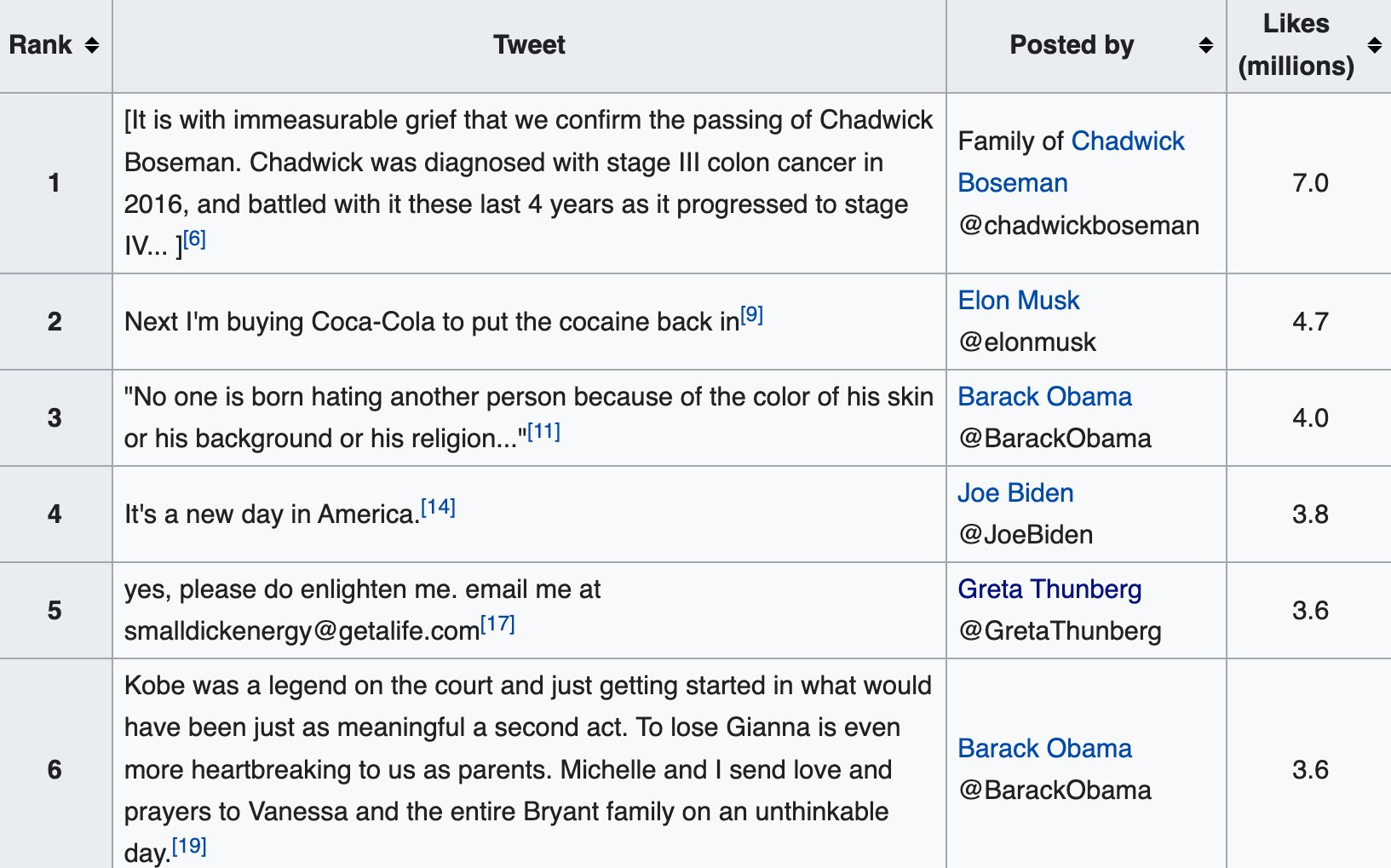Image resolution: width=1391 pixels, height=868 pixels.
Task: Open Barack Obama link in rank 6
Action: point(1044,748)
